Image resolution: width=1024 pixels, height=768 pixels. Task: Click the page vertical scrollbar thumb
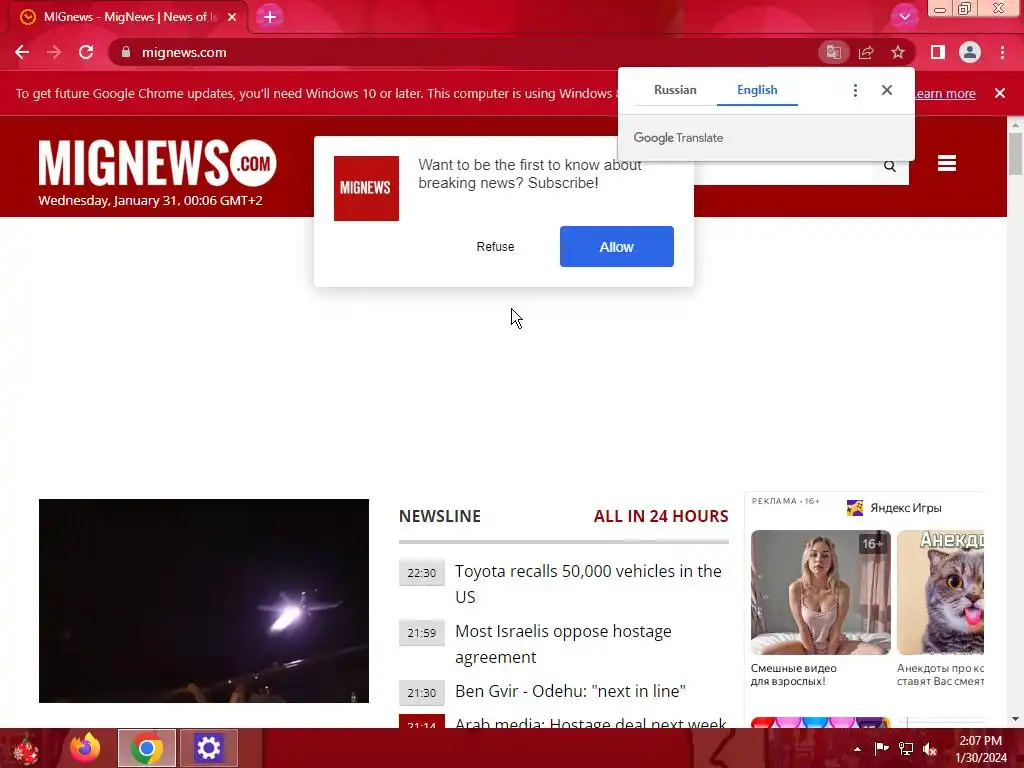(x=1015, y=153)
